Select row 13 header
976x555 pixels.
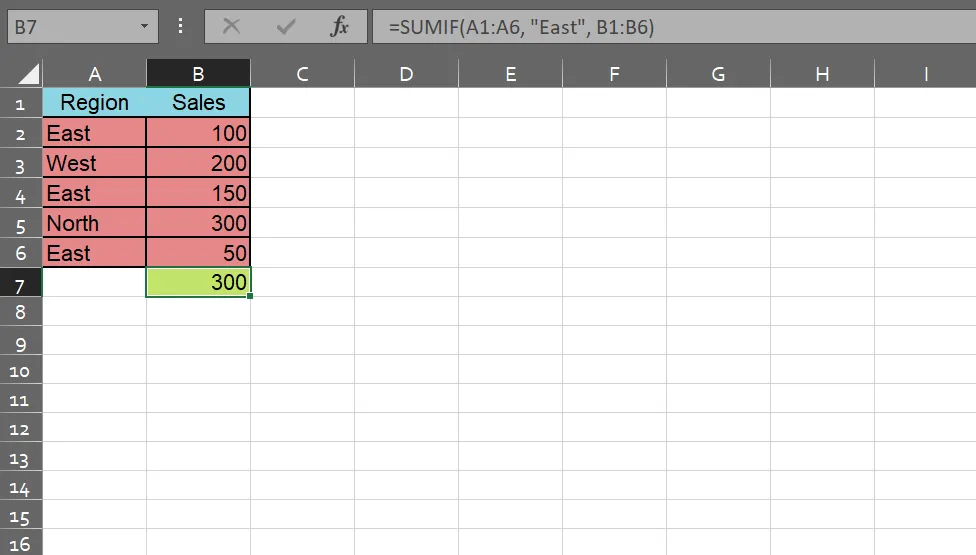tap(21, 457)
